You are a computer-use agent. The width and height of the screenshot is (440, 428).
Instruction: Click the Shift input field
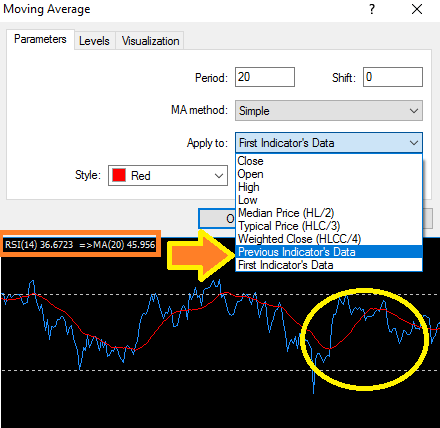pyautogui.click(x=393, y=77)
